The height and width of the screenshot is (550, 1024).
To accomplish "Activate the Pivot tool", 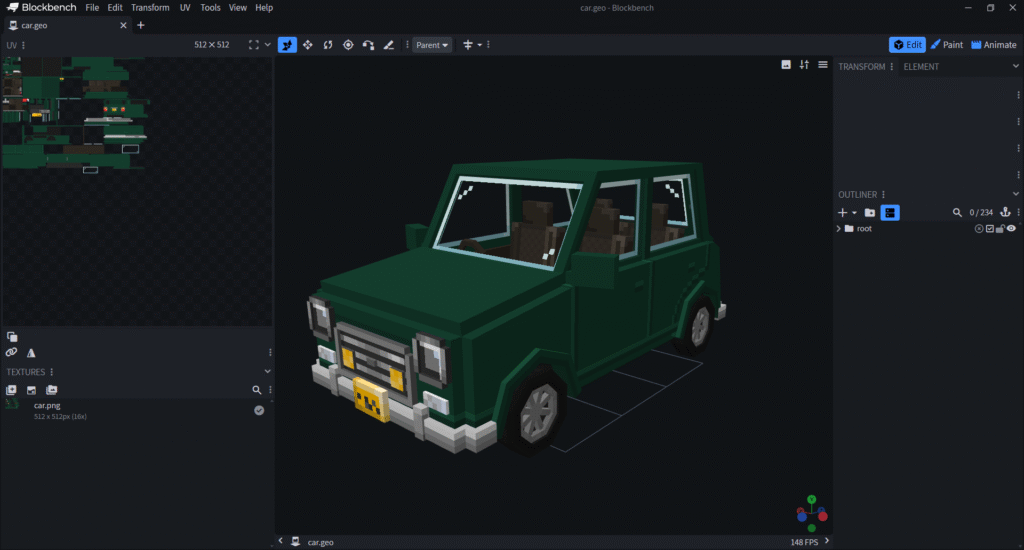I will (348, 45).
